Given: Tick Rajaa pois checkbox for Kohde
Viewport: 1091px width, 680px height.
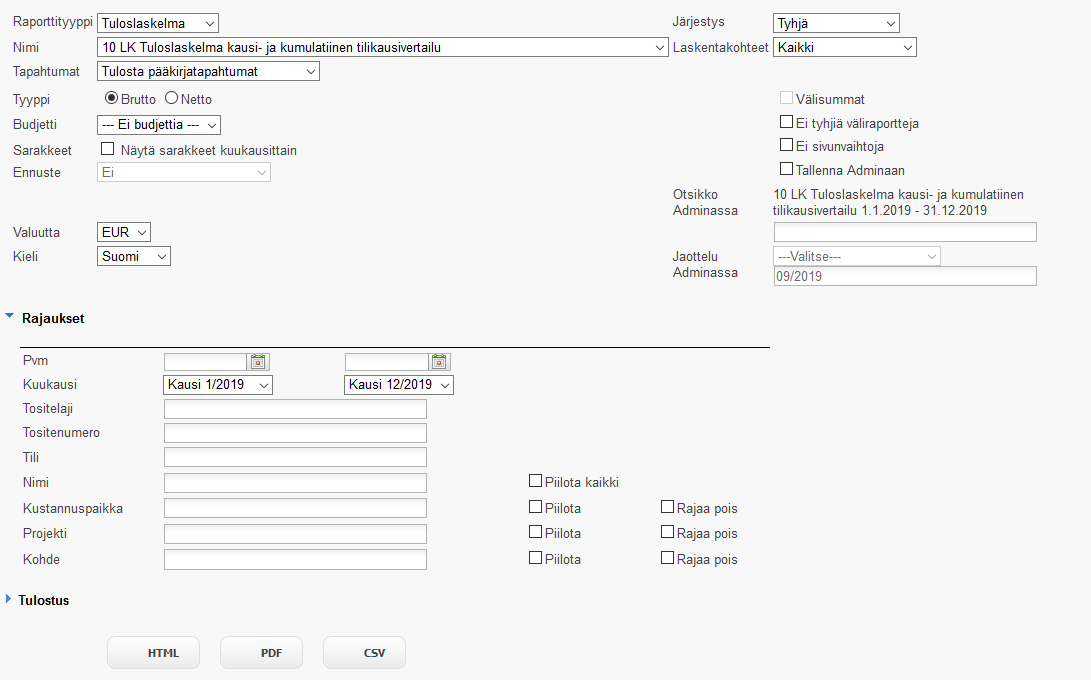Looking at the screenshot, I should point(667,558).
